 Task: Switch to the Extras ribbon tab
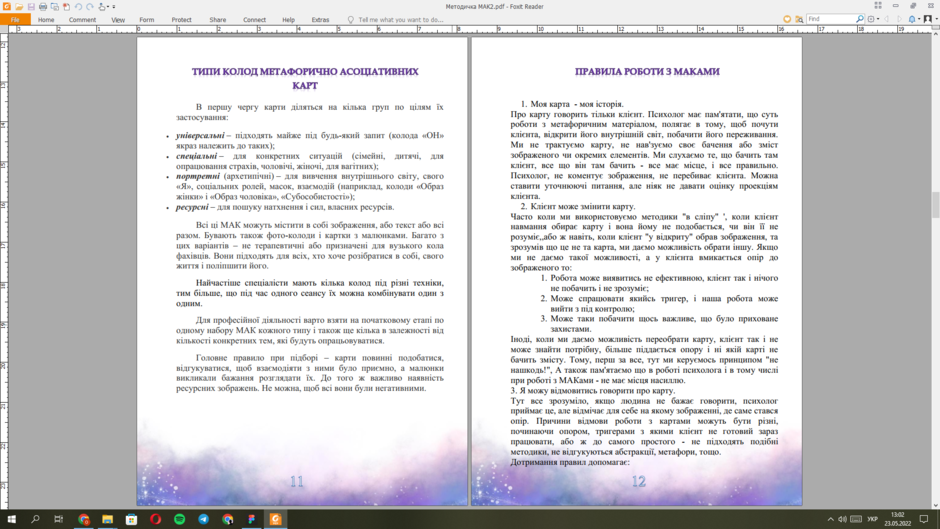pos(320,20)
